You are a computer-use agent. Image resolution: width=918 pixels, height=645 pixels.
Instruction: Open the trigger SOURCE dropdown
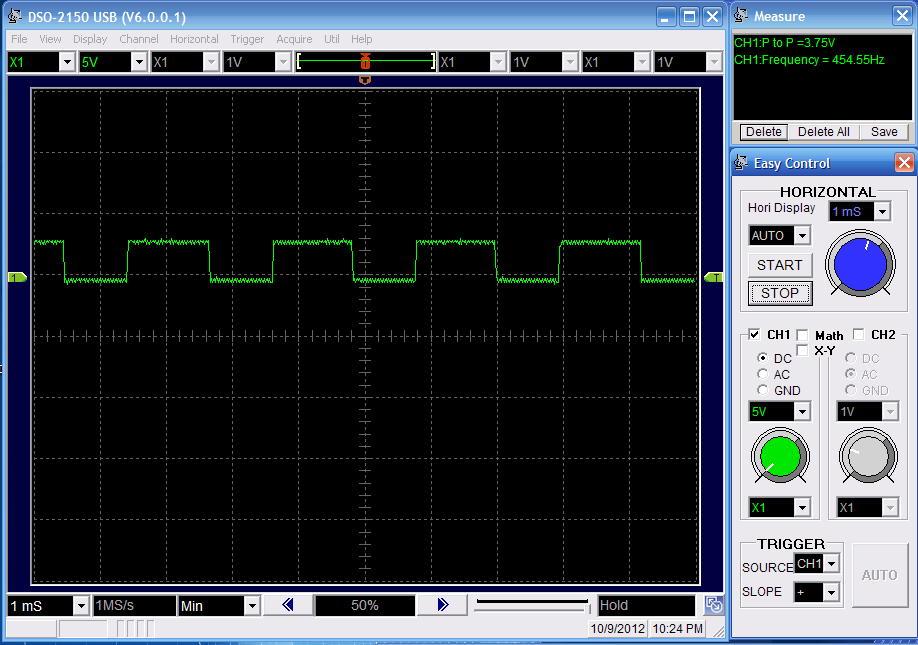[830, 565]
